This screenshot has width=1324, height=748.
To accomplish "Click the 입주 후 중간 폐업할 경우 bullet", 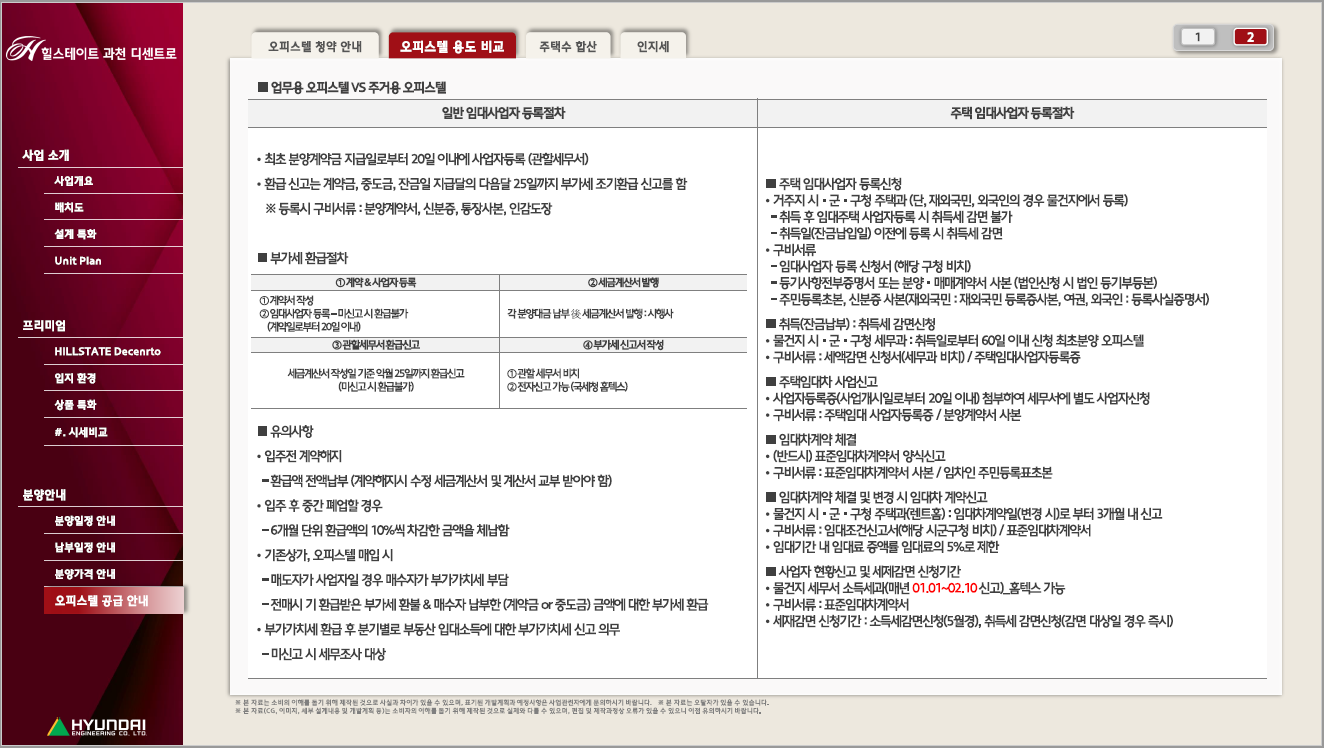I will coord(319,505).
